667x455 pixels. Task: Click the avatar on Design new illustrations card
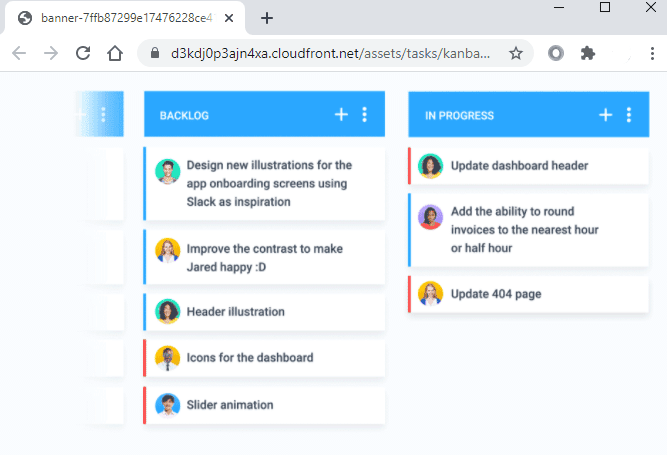coord(168,172)
